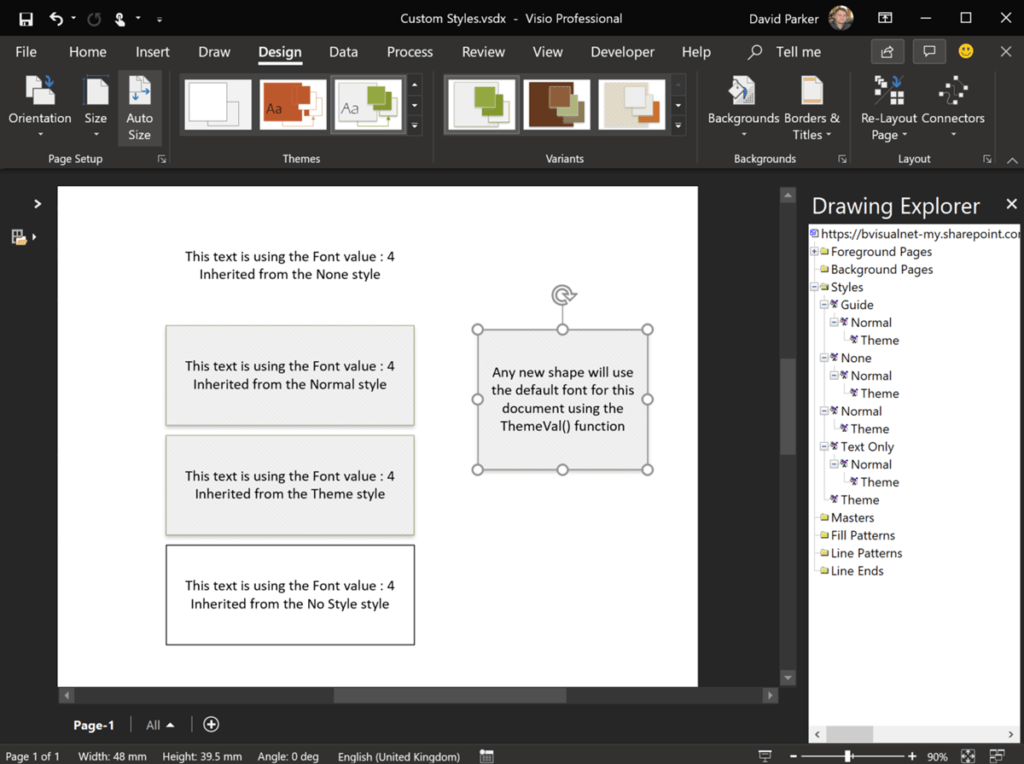Add a new page with the plus button
1024x764 pixels.
pos(211,724)
